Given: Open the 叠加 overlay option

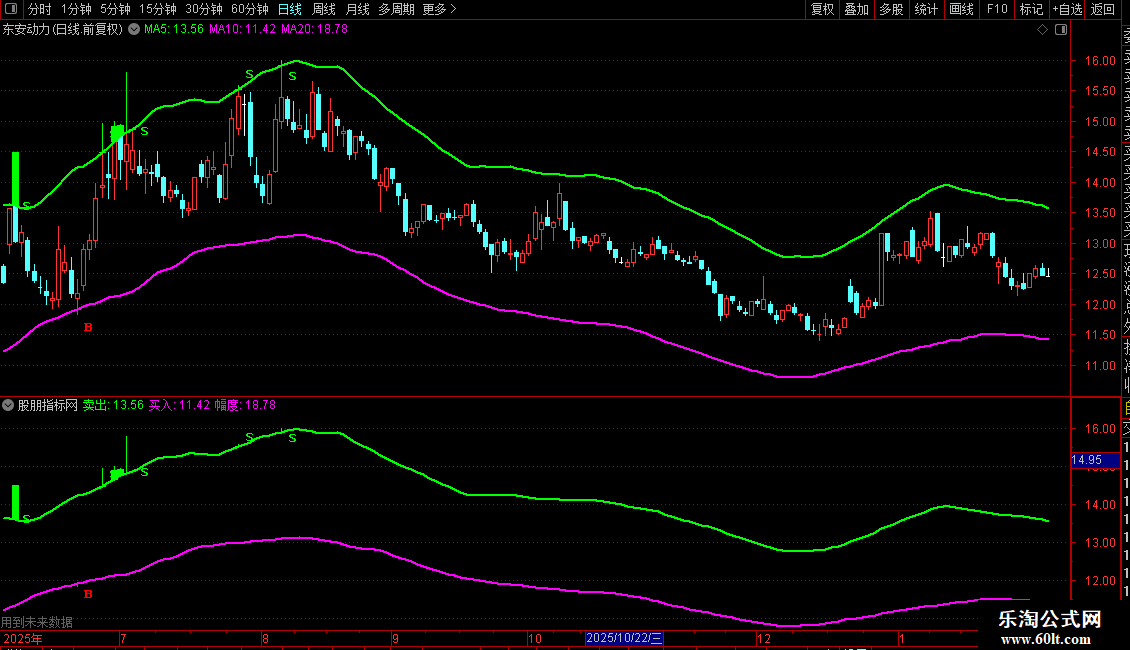Looking at the screenshot, I should [x=856, y=9].
